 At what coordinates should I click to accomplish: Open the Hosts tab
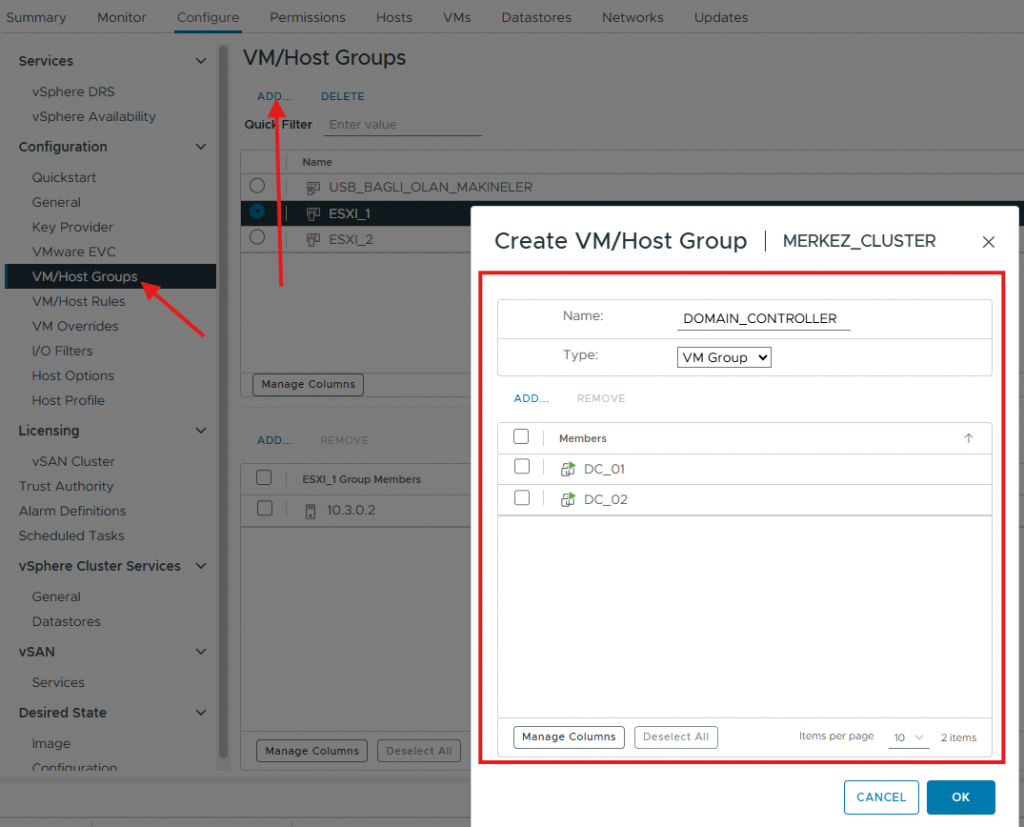pyautogui.click(x=394, y=18)
